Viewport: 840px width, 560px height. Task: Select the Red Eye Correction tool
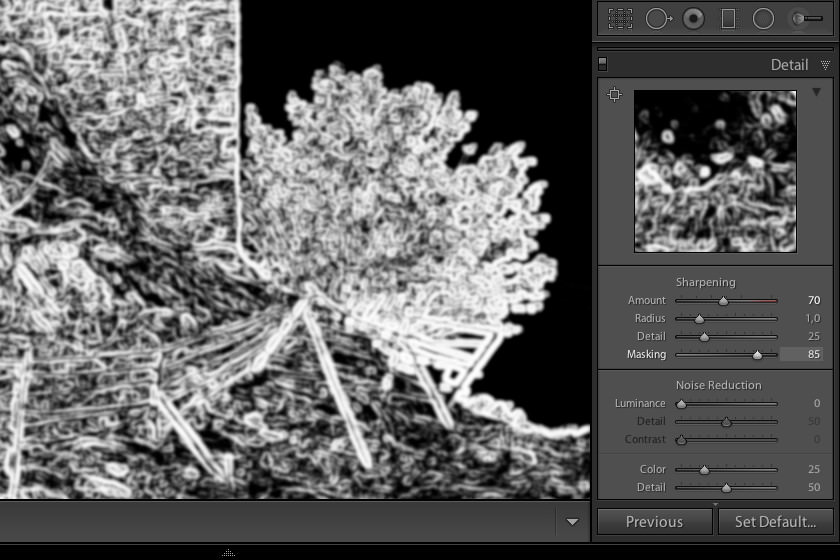tap(693, 19)
